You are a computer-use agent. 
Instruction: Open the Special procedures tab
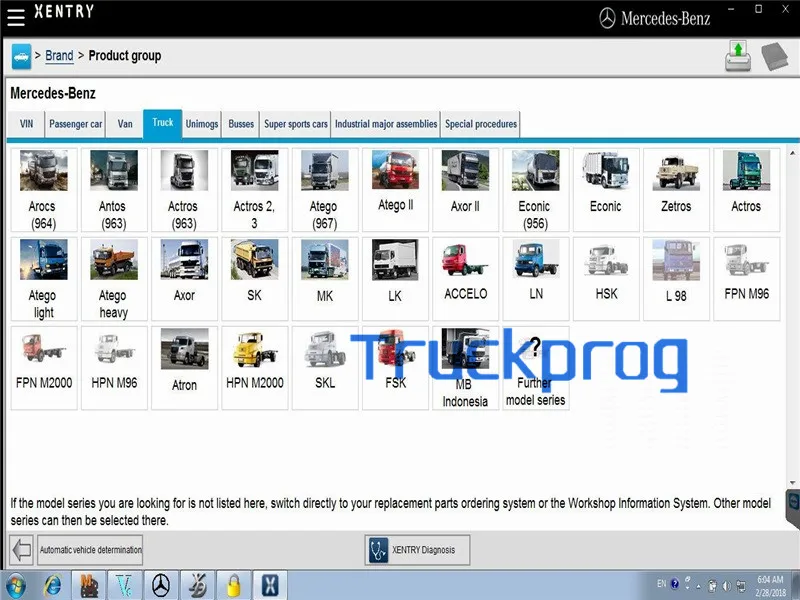tap(481, 124)
